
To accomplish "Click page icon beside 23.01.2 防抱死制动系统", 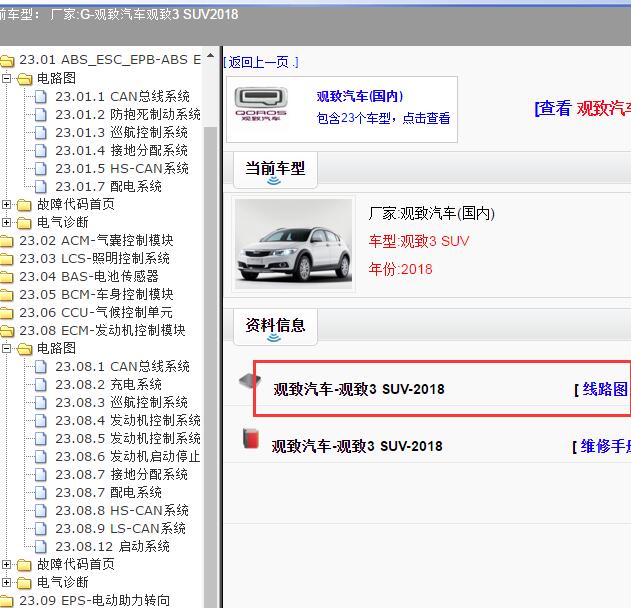I will tap(40, 115).
